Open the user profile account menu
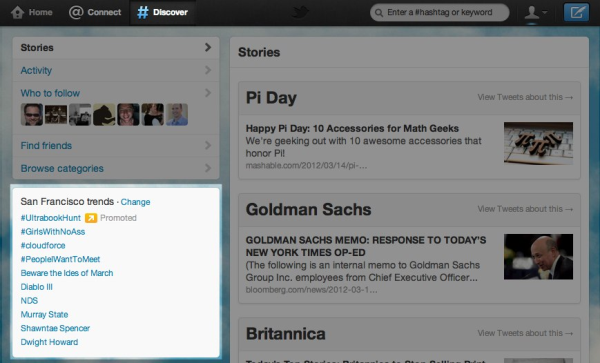Screen dimensions: 600x363 pos(535,13)
